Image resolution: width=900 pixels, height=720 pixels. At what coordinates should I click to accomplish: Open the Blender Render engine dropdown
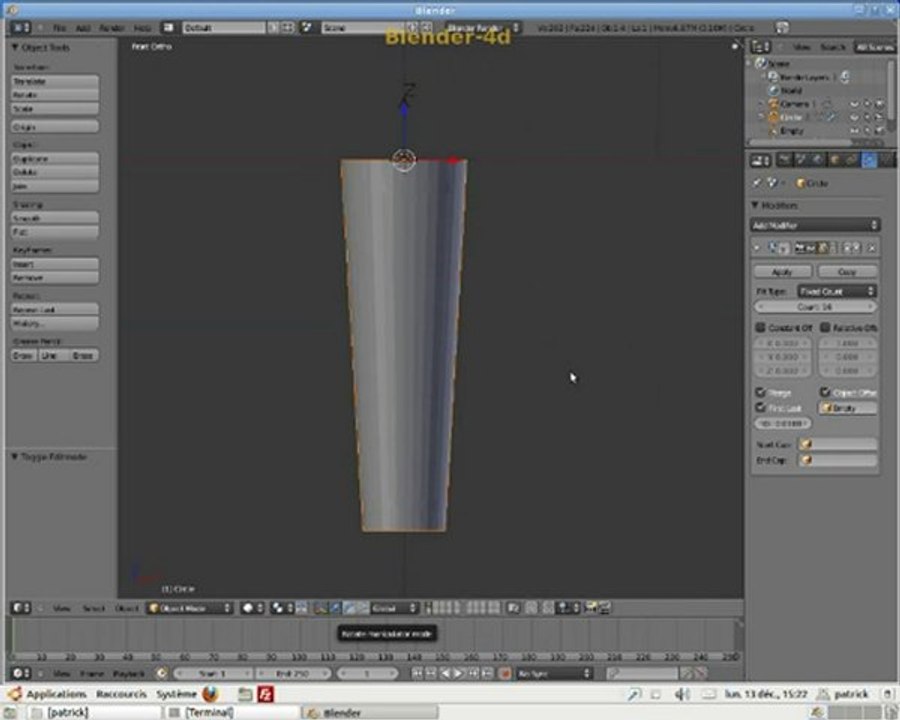click(483, 28)
